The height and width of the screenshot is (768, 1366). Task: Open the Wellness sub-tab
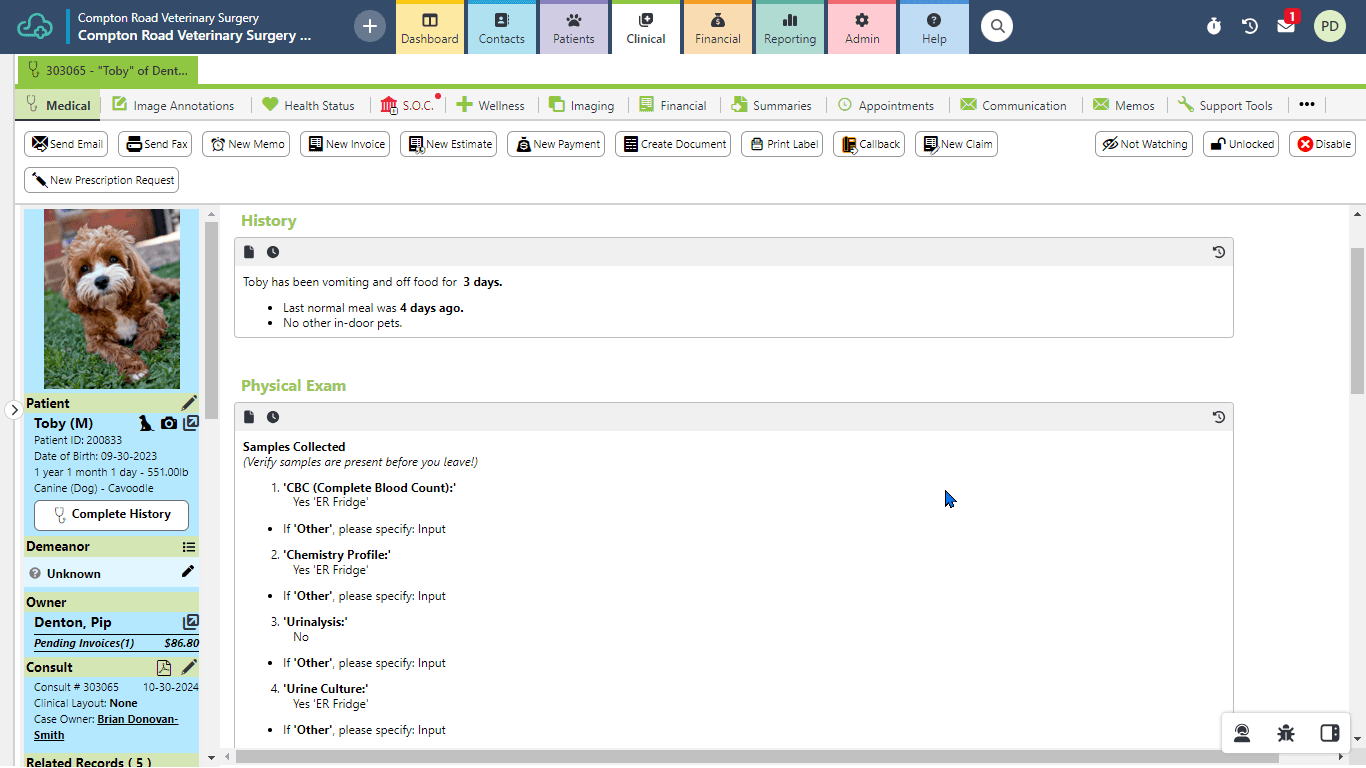(x=491, y=105)
